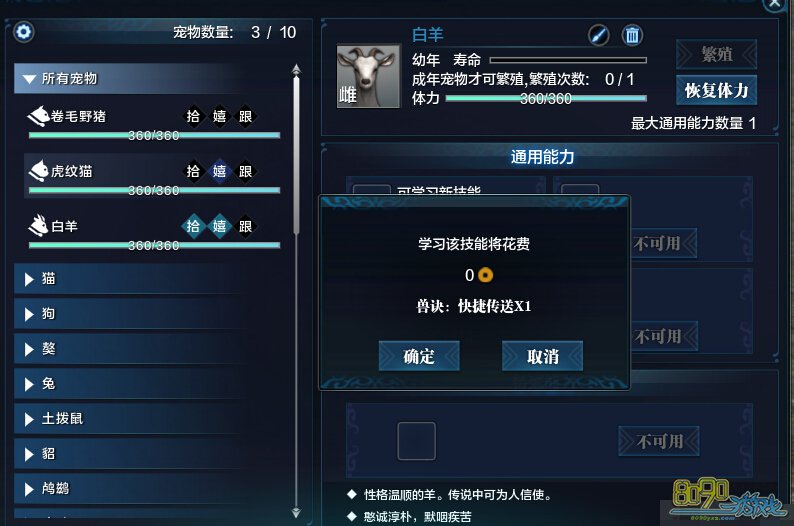Toggle 嬉 play for 虎纹猫

point(219,171)
